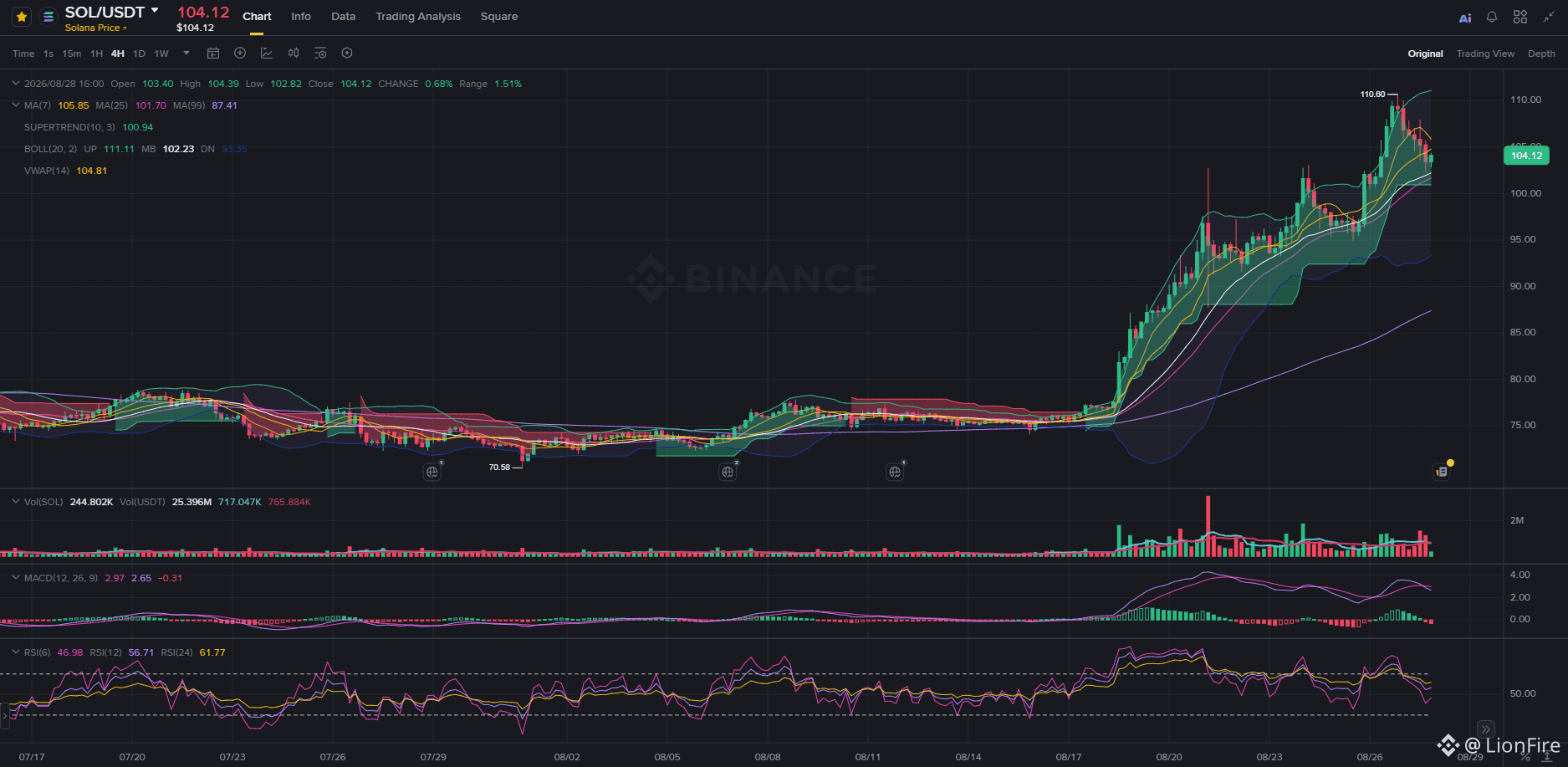Open the news event marker near 08/11
Screen dimensions: 1568x767
click(895, 472)
